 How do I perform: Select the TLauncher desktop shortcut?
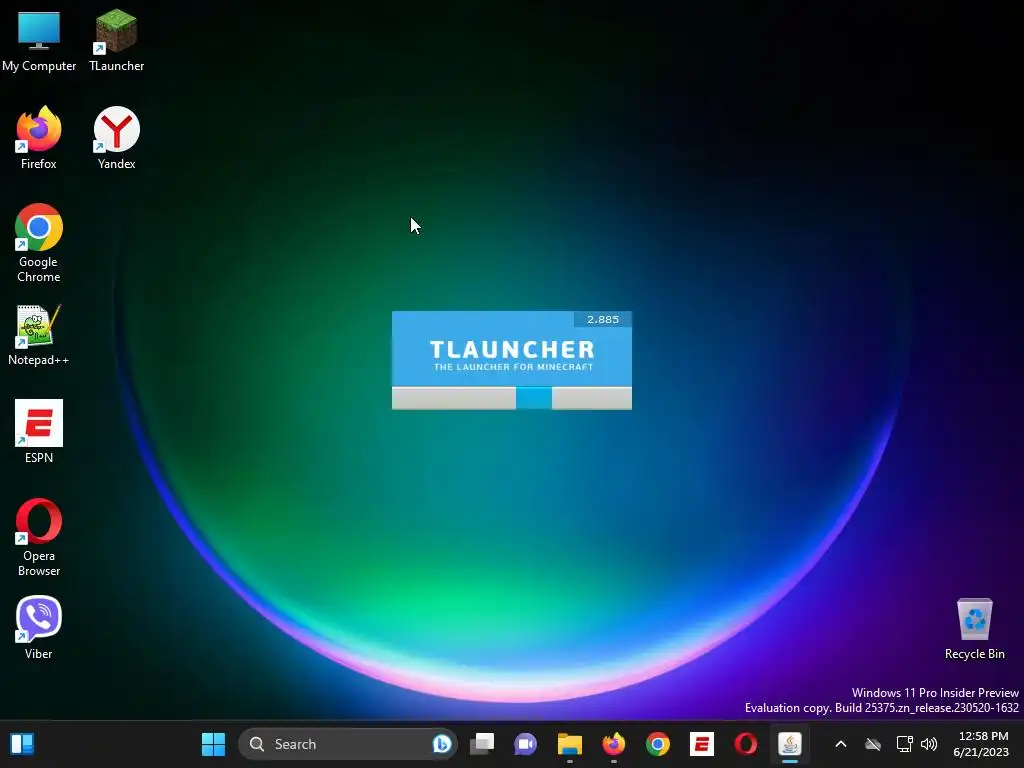pyautogui.click(x=116, y=39)
